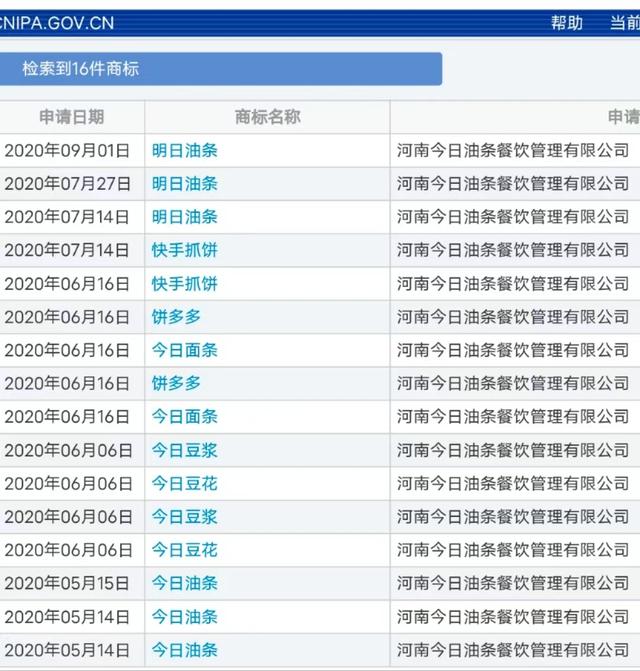Open 明日油条 trademark filed 2020年09月01日
The image size is (640, 671).
pos(185,151)
